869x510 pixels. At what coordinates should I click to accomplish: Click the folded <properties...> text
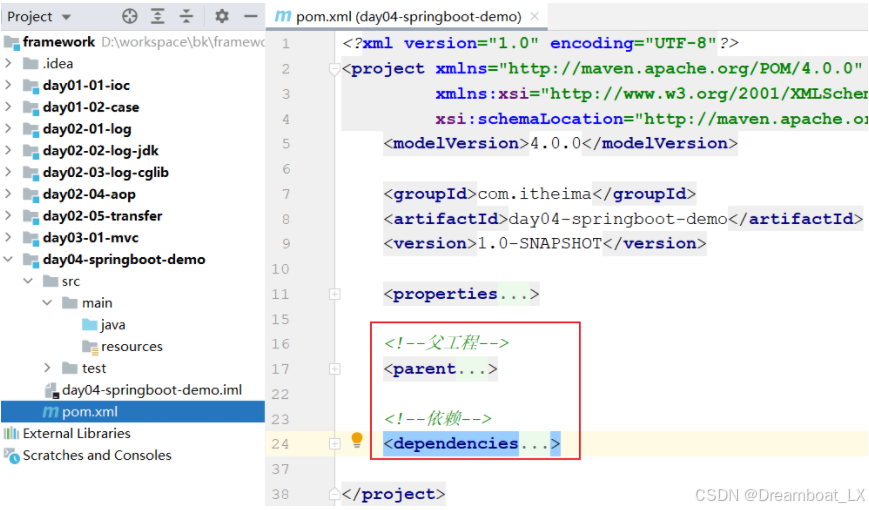coord(461,294)
